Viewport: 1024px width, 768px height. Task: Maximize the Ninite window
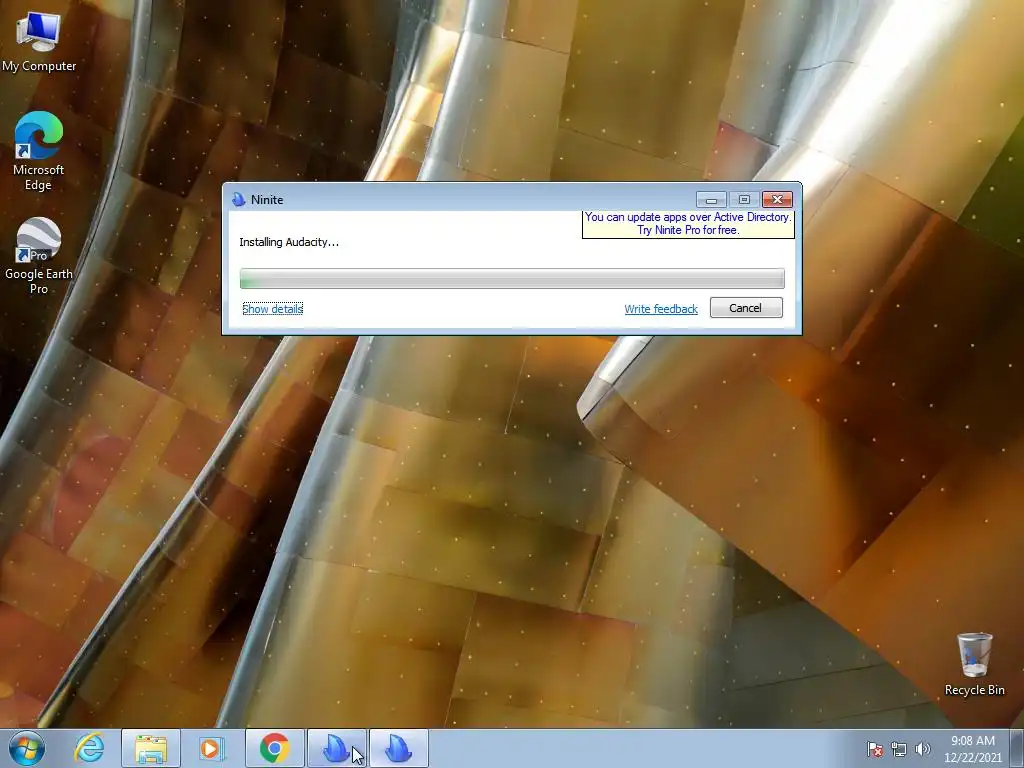tap(744, 199)
